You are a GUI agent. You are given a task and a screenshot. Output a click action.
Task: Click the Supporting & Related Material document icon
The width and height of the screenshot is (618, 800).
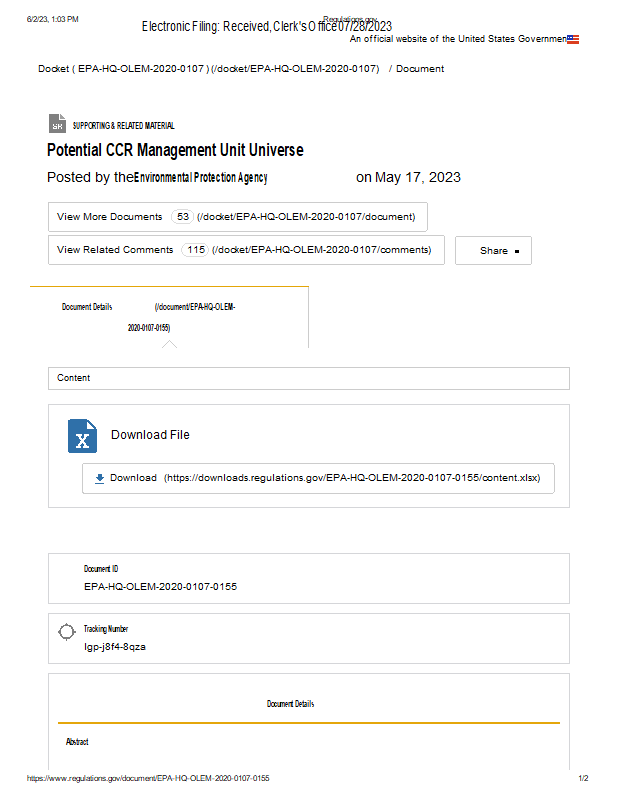coord(57,124)
